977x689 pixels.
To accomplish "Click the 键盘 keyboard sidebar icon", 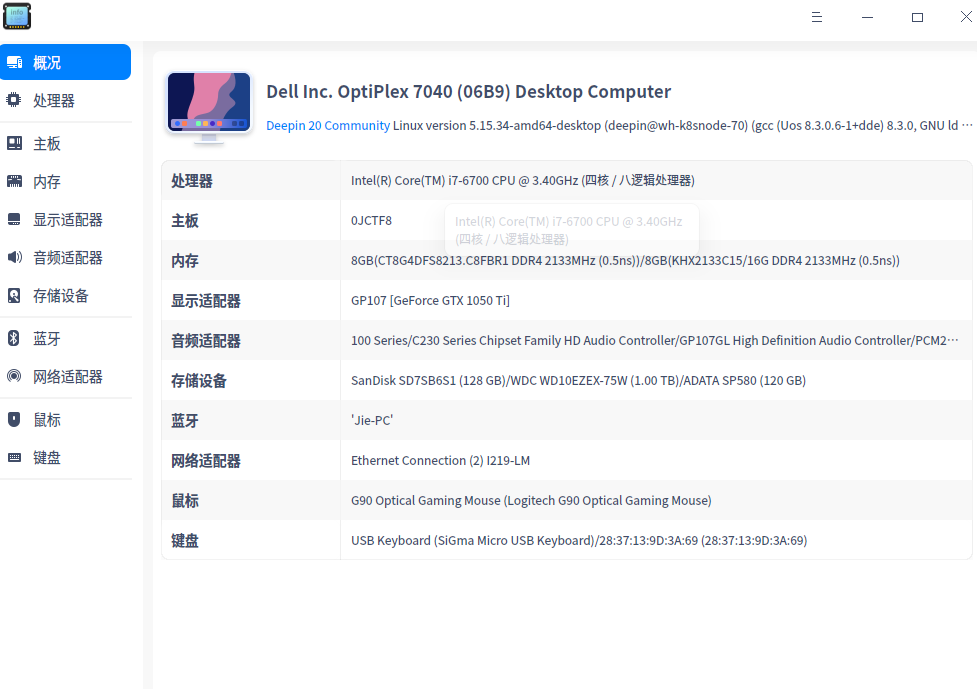I will coord(12,457).
